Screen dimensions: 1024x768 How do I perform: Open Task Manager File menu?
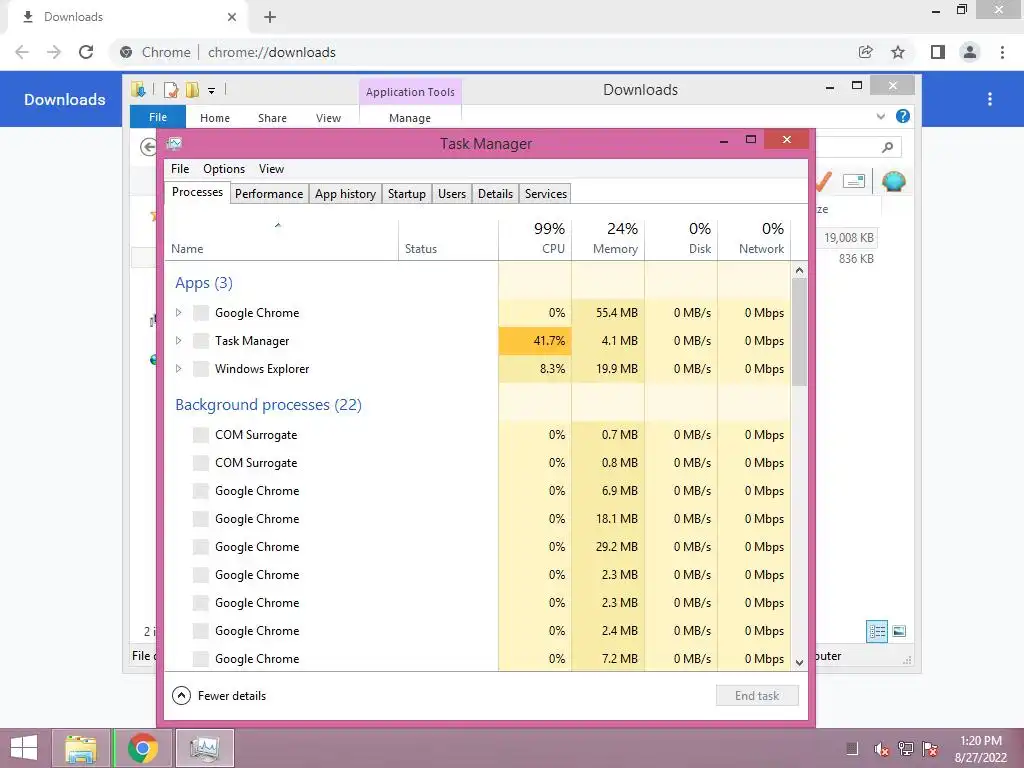[x=180, y=169]
